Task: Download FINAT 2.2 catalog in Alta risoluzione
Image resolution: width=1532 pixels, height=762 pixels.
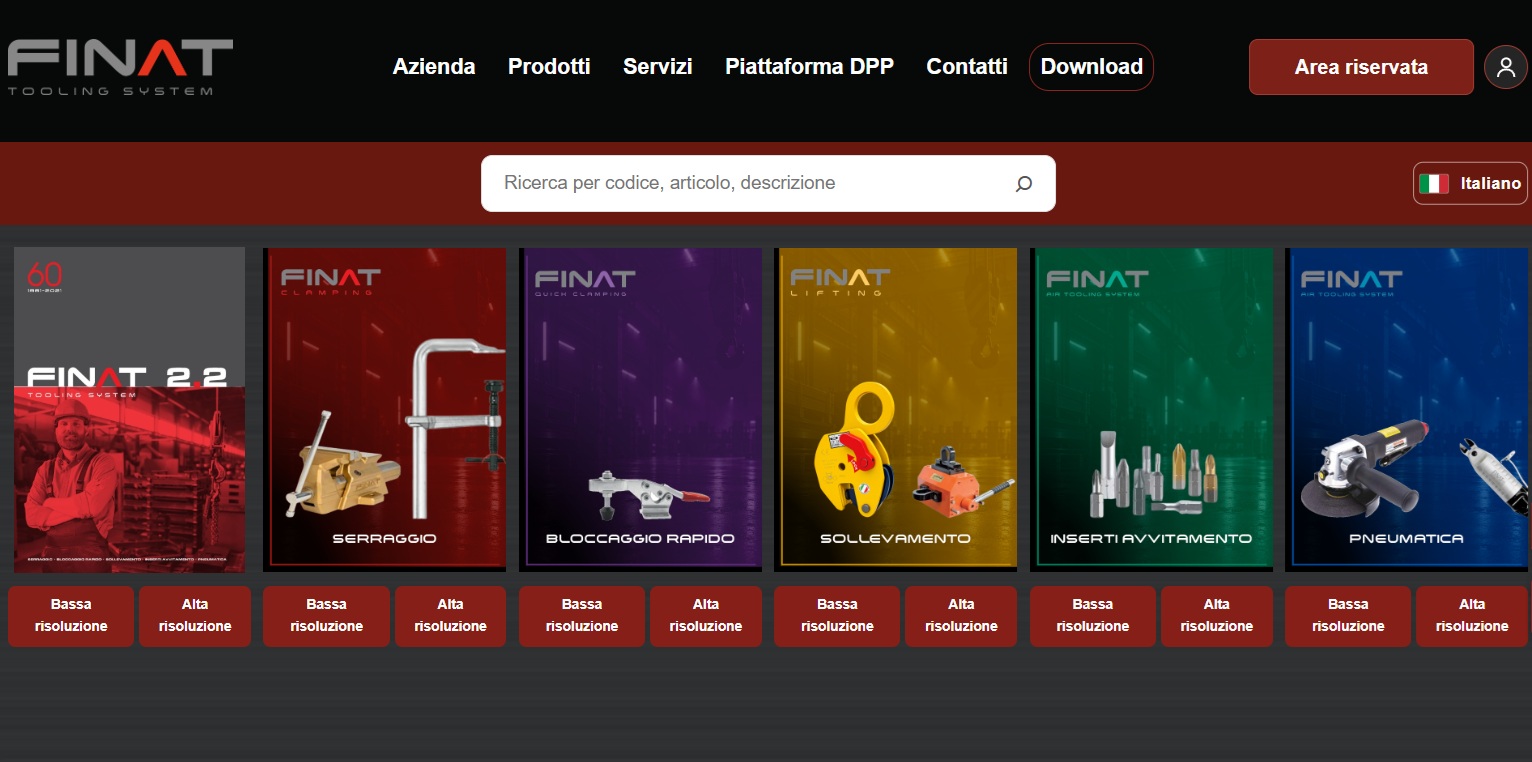Action: [195, 616]
